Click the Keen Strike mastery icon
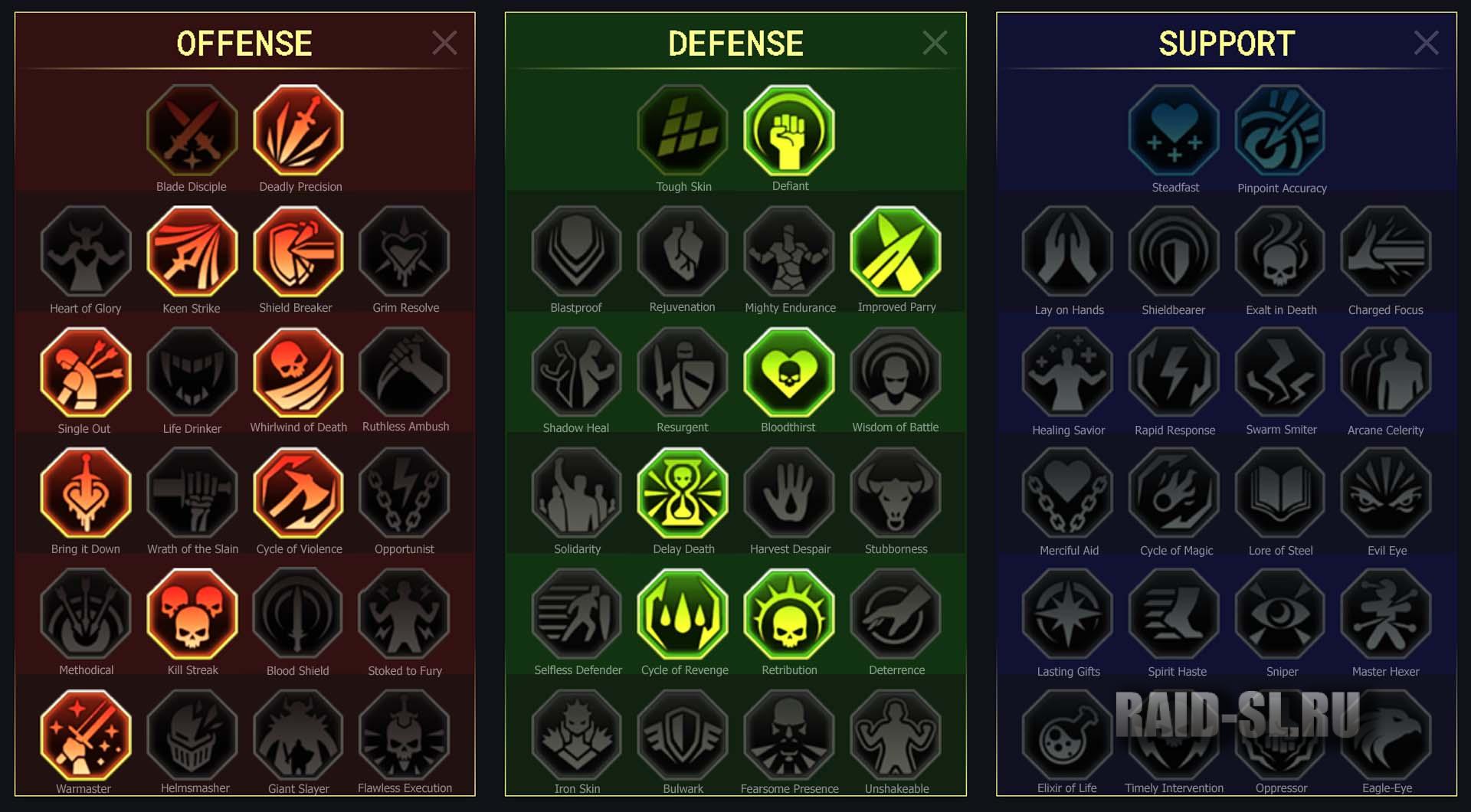The height and width of the screenshot is (812, 1471). click(192, 251)
